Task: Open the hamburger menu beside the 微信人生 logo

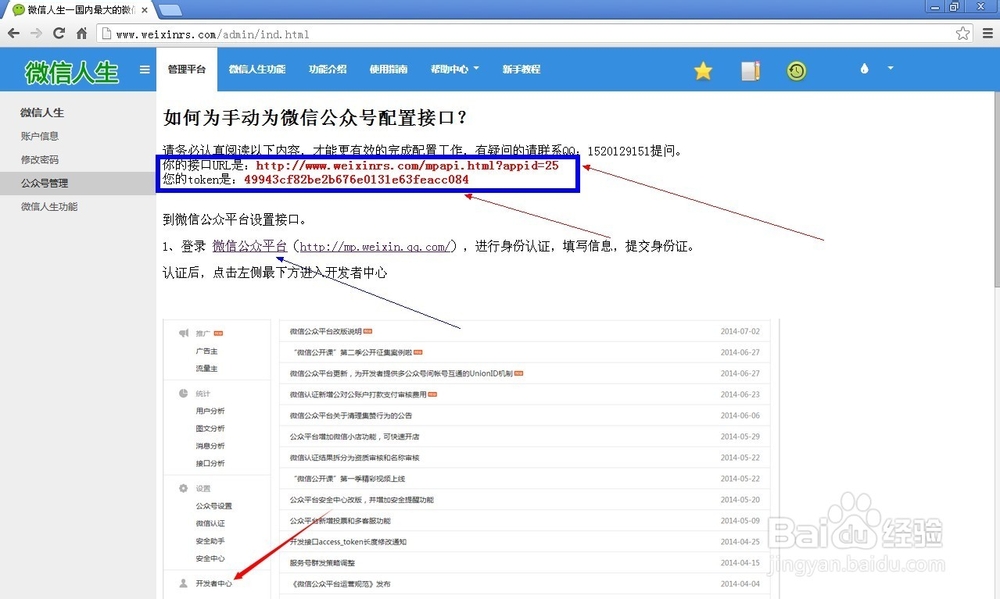Action: [x=144, y=70]
